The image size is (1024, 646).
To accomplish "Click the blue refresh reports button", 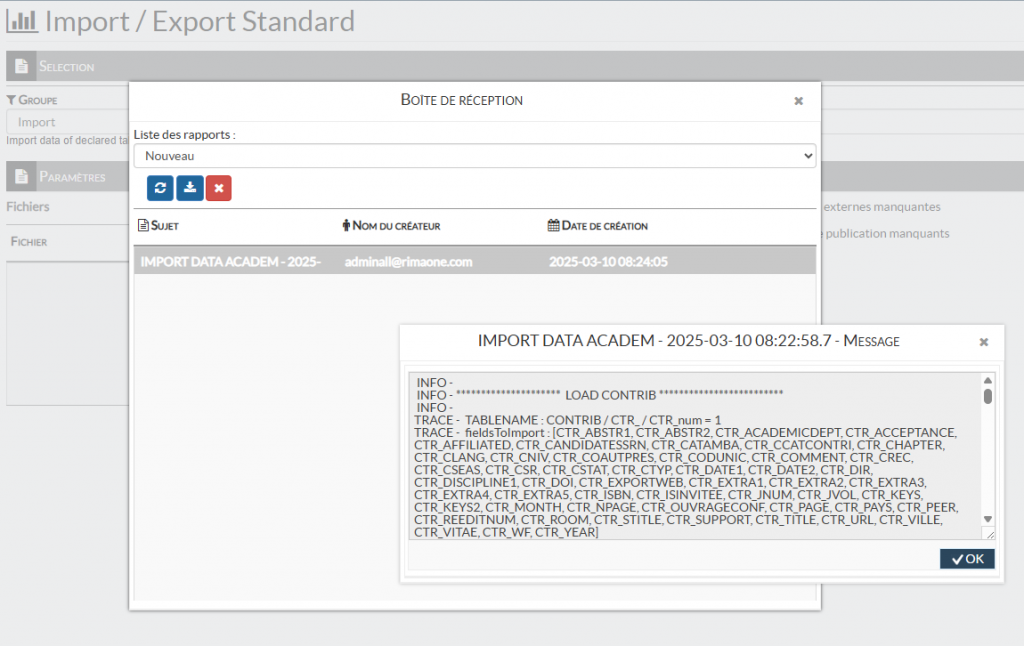I will pyautogui.click(x=160, y=188).
